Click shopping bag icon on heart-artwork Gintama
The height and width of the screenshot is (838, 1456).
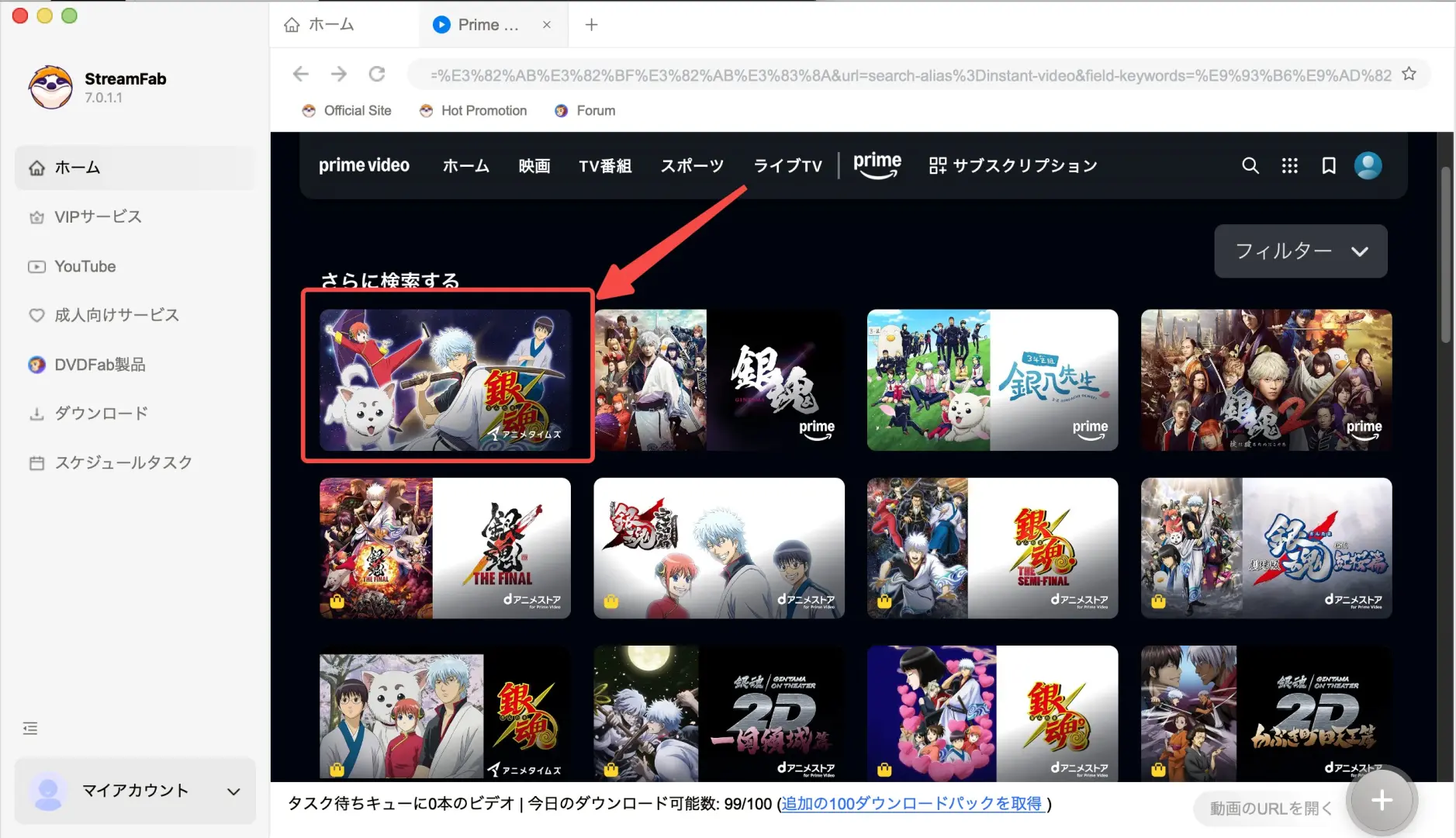click(884, 770)
